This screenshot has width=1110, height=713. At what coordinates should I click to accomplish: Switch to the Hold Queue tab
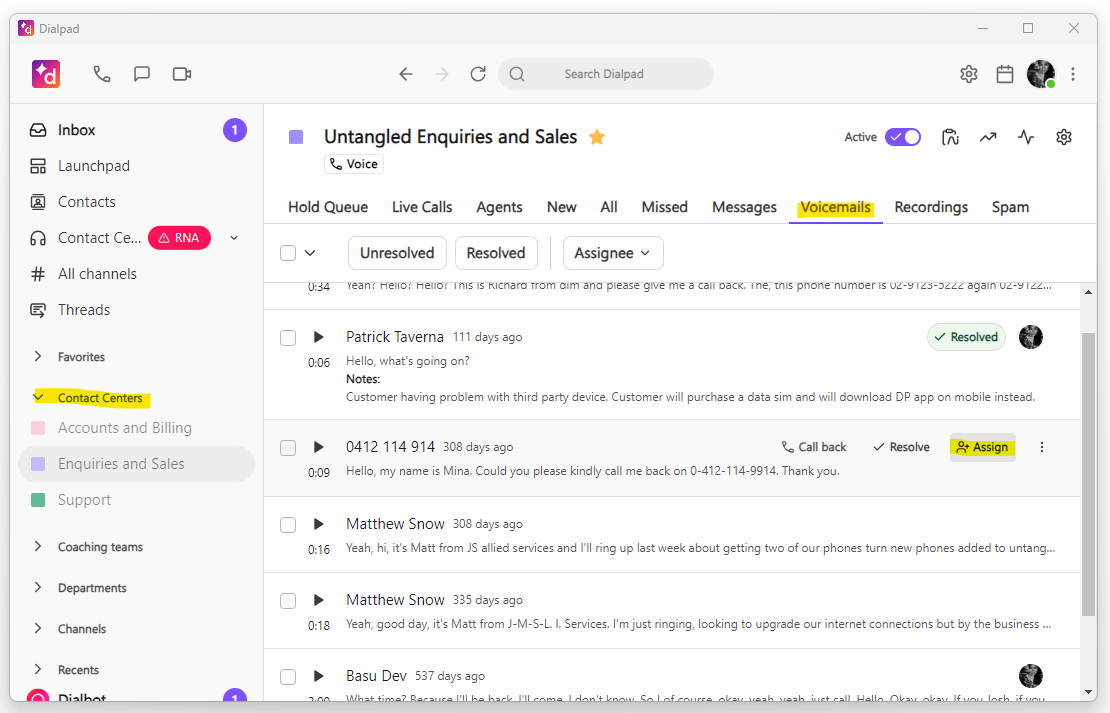tap(328, 207)
